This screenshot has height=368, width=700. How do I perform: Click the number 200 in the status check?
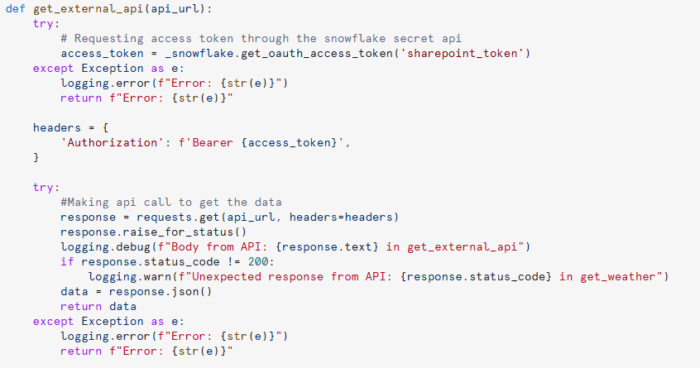258,262
